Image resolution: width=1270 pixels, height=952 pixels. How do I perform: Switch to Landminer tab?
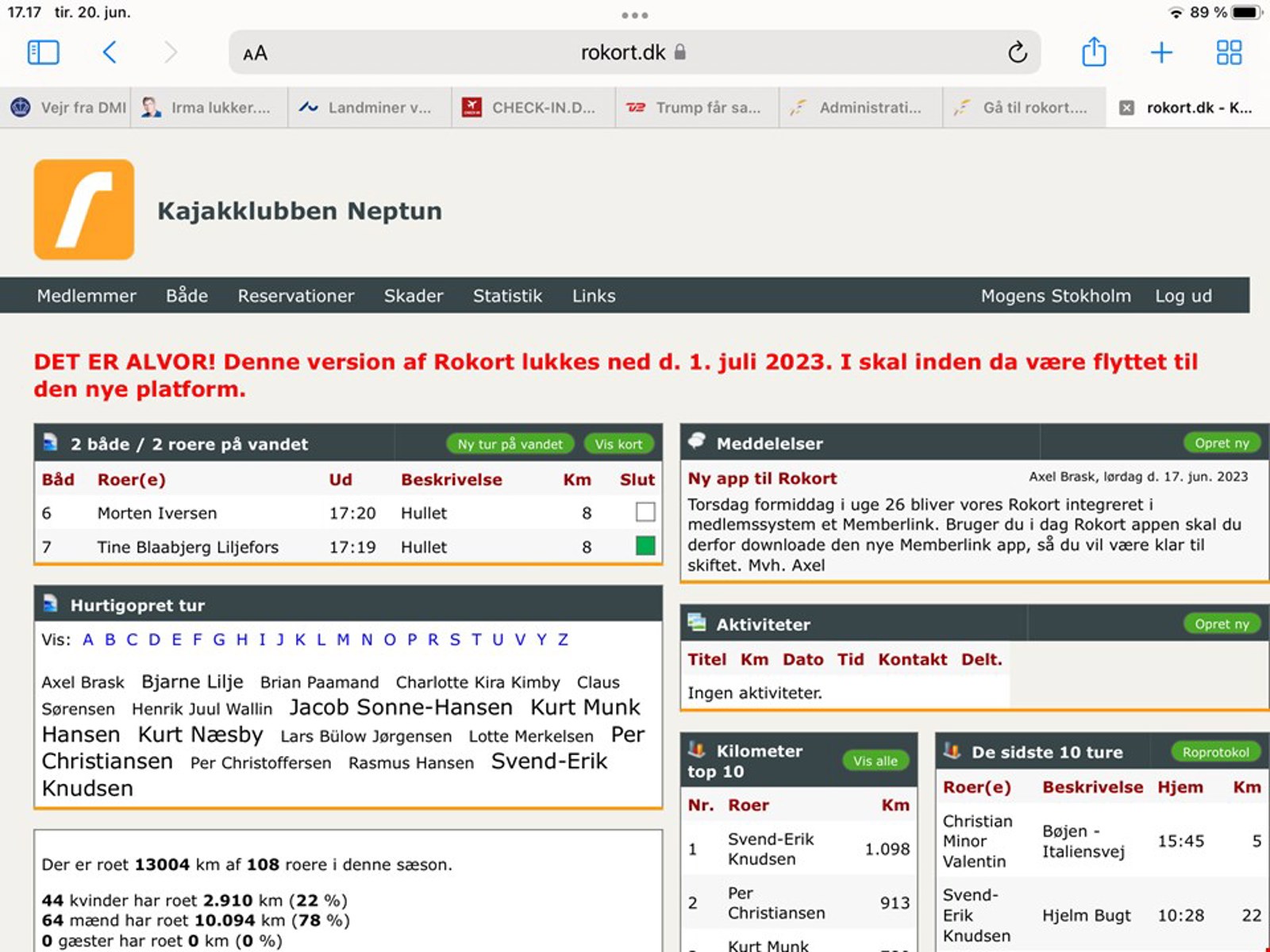[370, 108]
